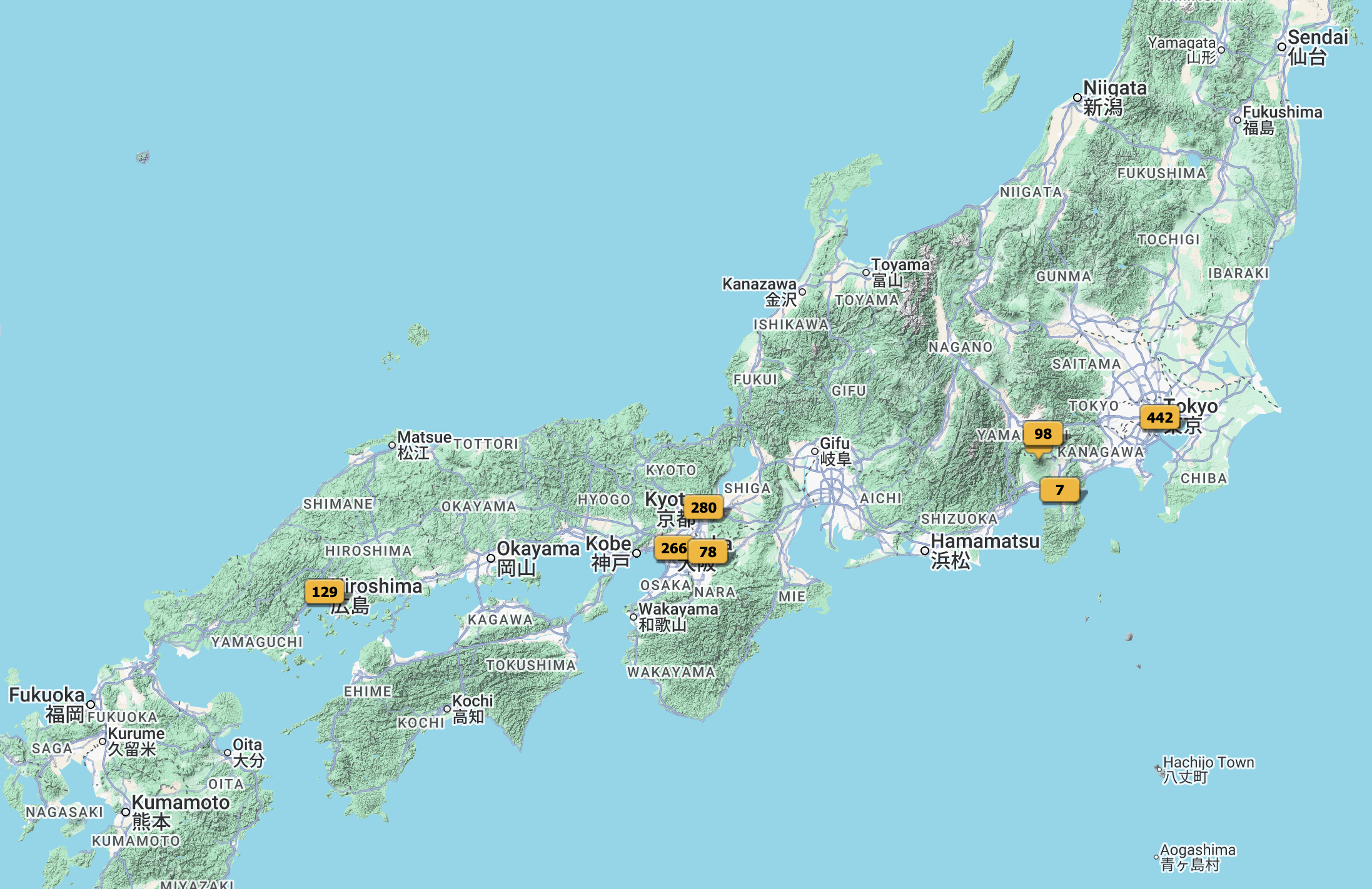
Task: Open the 98 cluster marker near Yamanashi
Action: click(1042, 434)
